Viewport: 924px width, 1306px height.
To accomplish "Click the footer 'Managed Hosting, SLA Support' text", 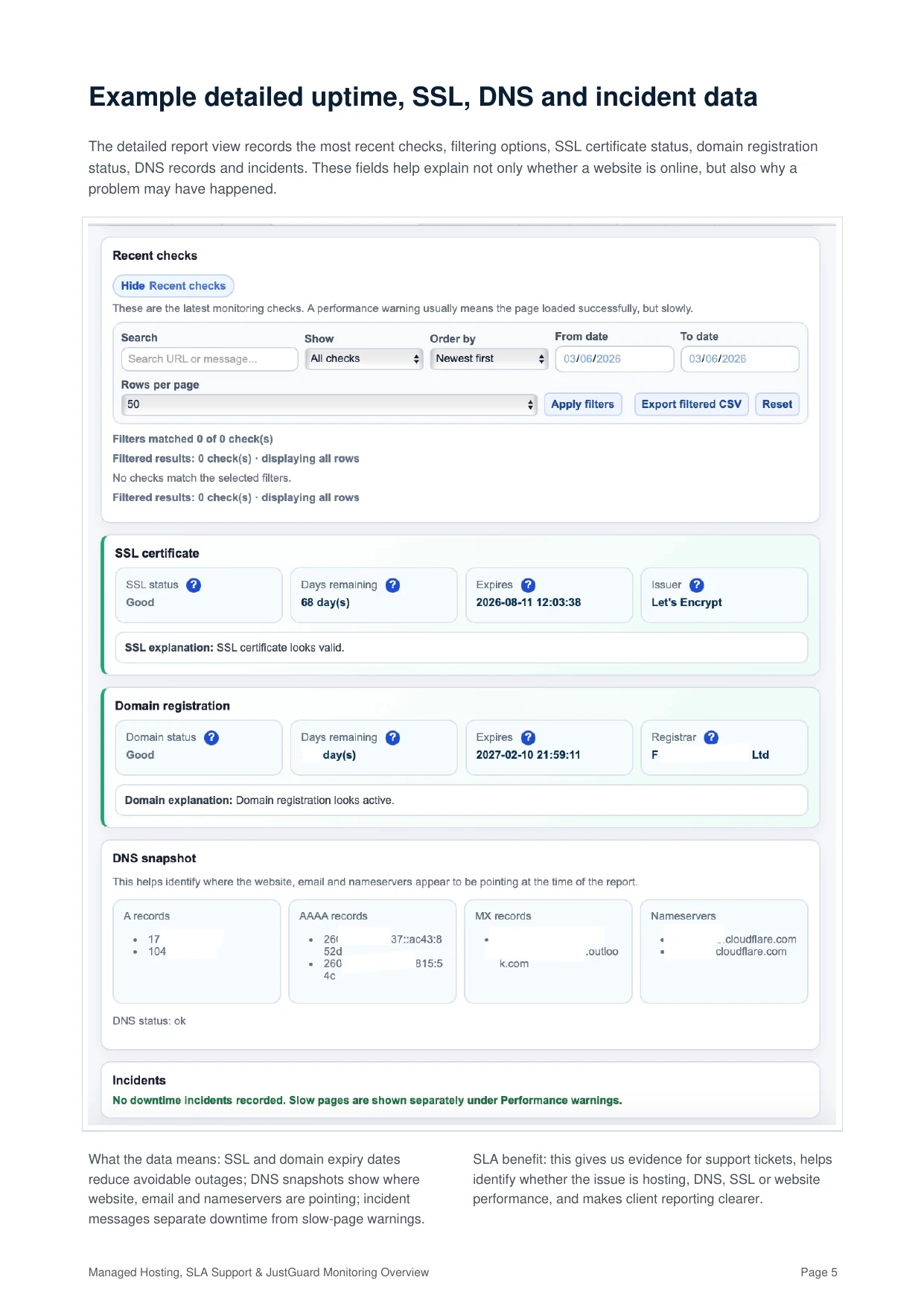I will pos(258,1272).
